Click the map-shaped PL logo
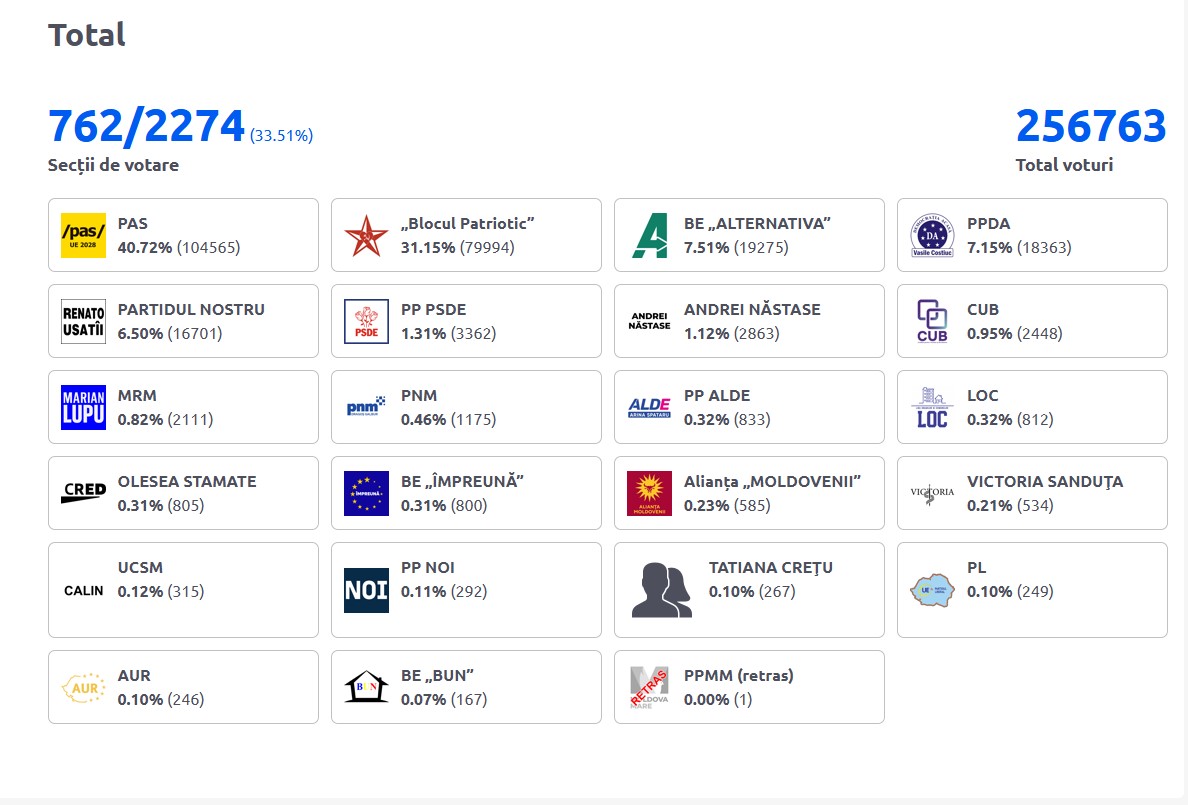This screenshot has height=805, width=1188. [932, 590]
